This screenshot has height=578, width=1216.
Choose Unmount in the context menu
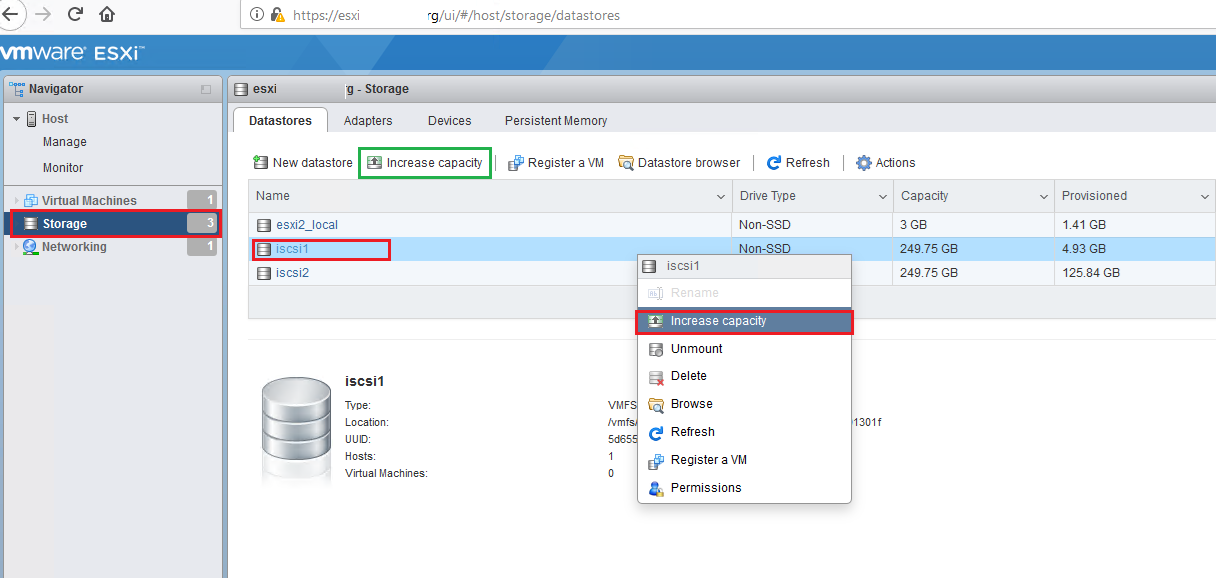pos(744,349)
